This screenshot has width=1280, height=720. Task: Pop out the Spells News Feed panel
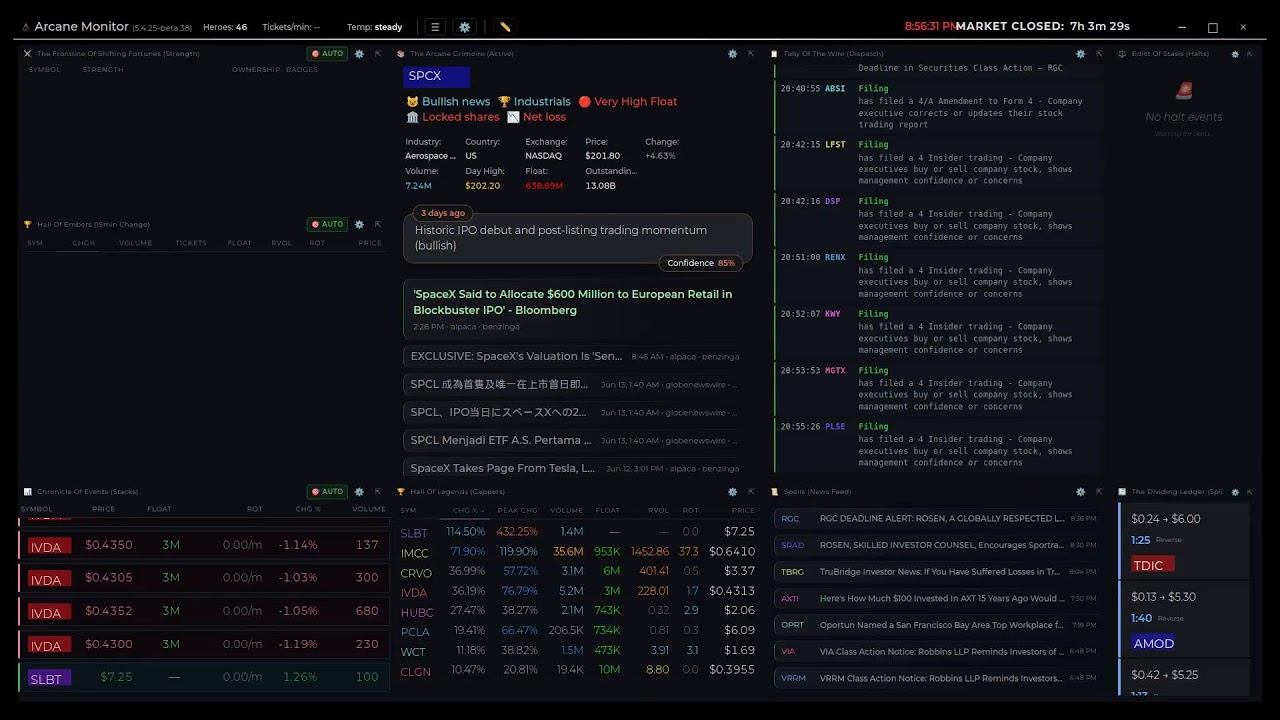tap(1099, 492)
